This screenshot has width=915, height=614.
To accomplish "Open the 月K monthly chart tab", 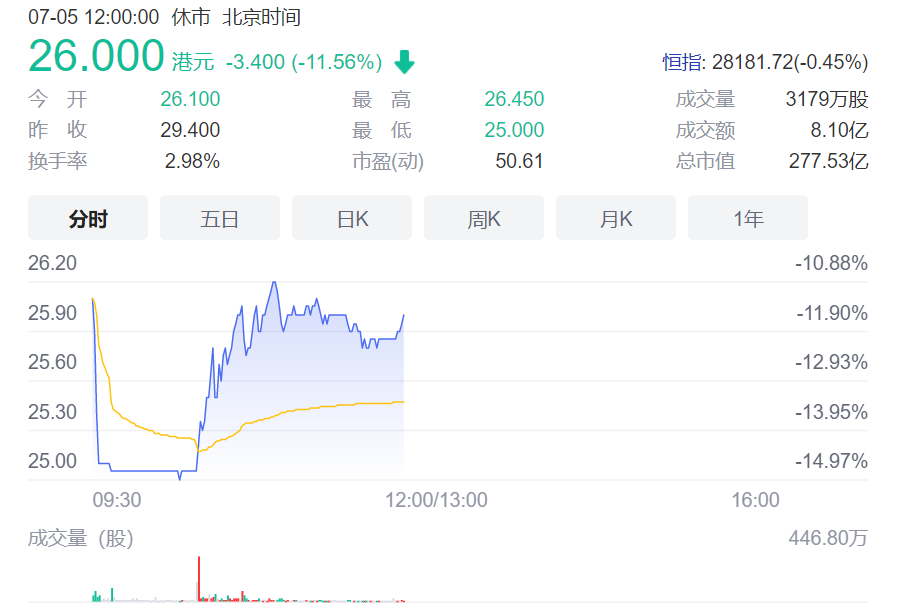I will 616,218.
